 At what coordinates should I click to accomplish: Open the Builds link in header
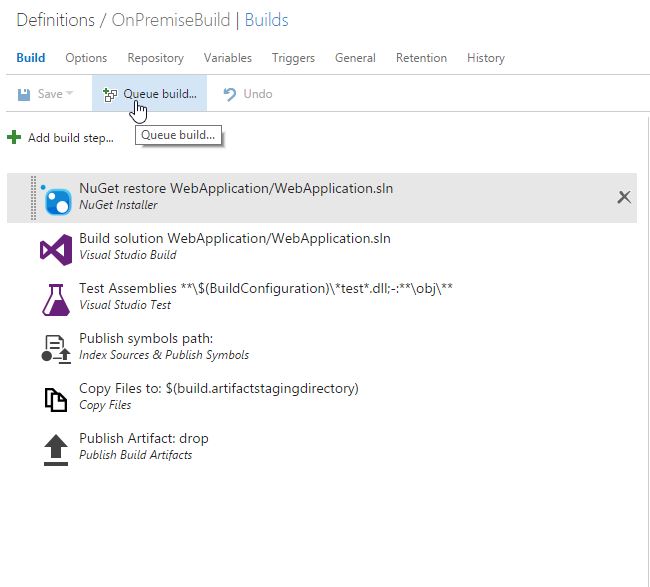(x=266, y=20)
